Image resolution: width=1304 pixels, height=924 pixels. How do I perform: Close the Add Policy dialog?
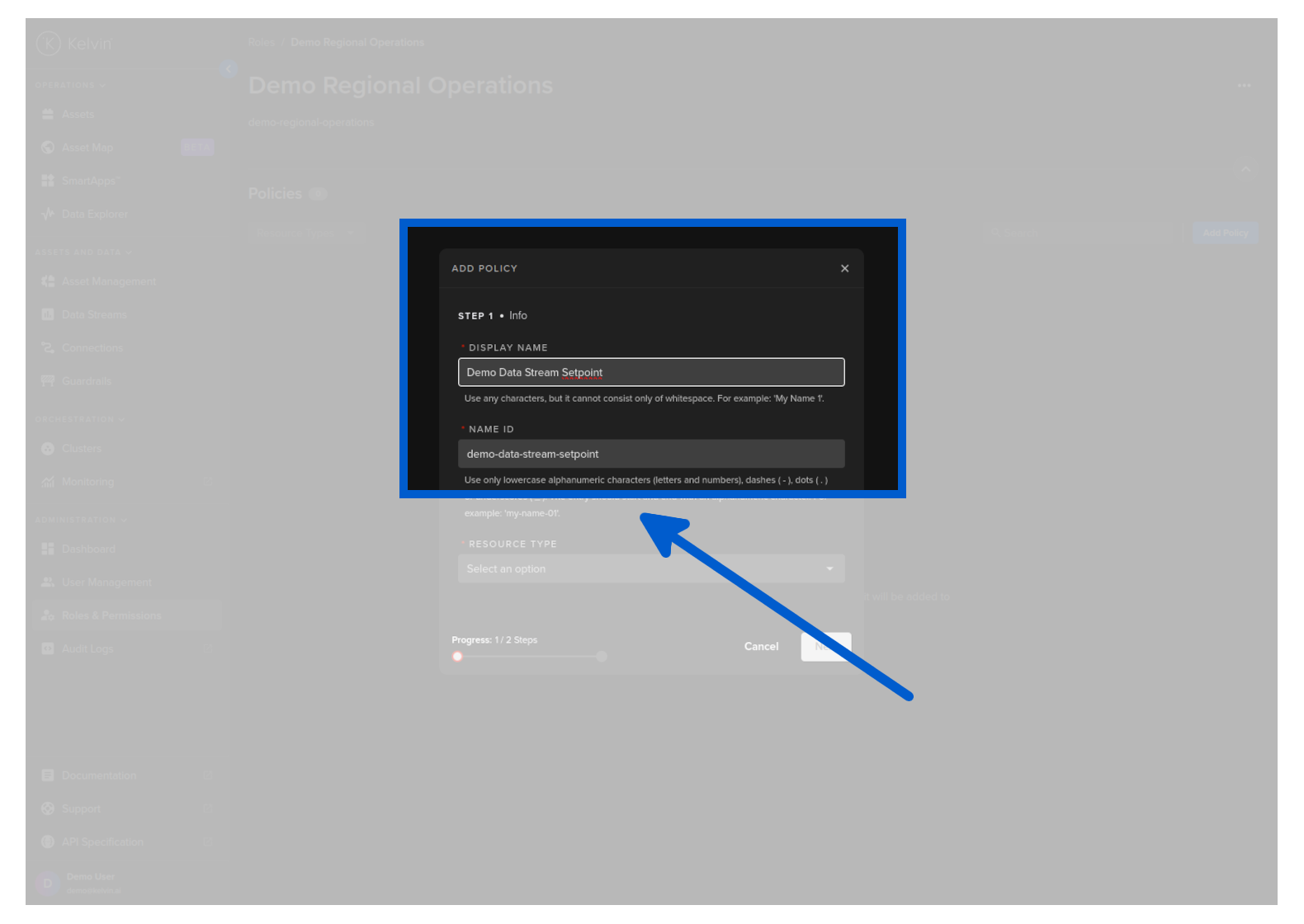[x=844, y=268]
